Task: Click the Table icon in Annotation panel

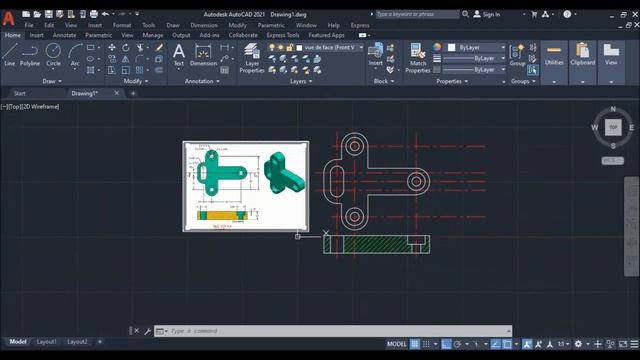Action: (224, 70)
